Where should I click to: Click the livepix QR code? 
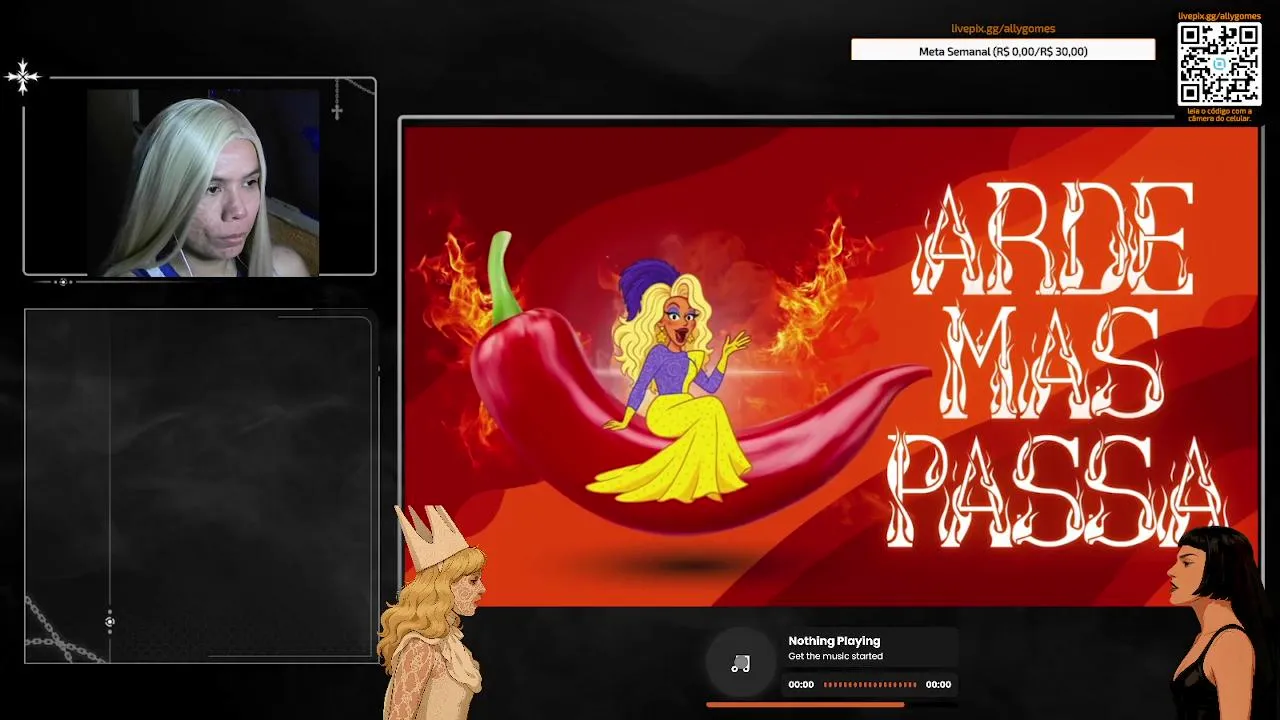1219,64
